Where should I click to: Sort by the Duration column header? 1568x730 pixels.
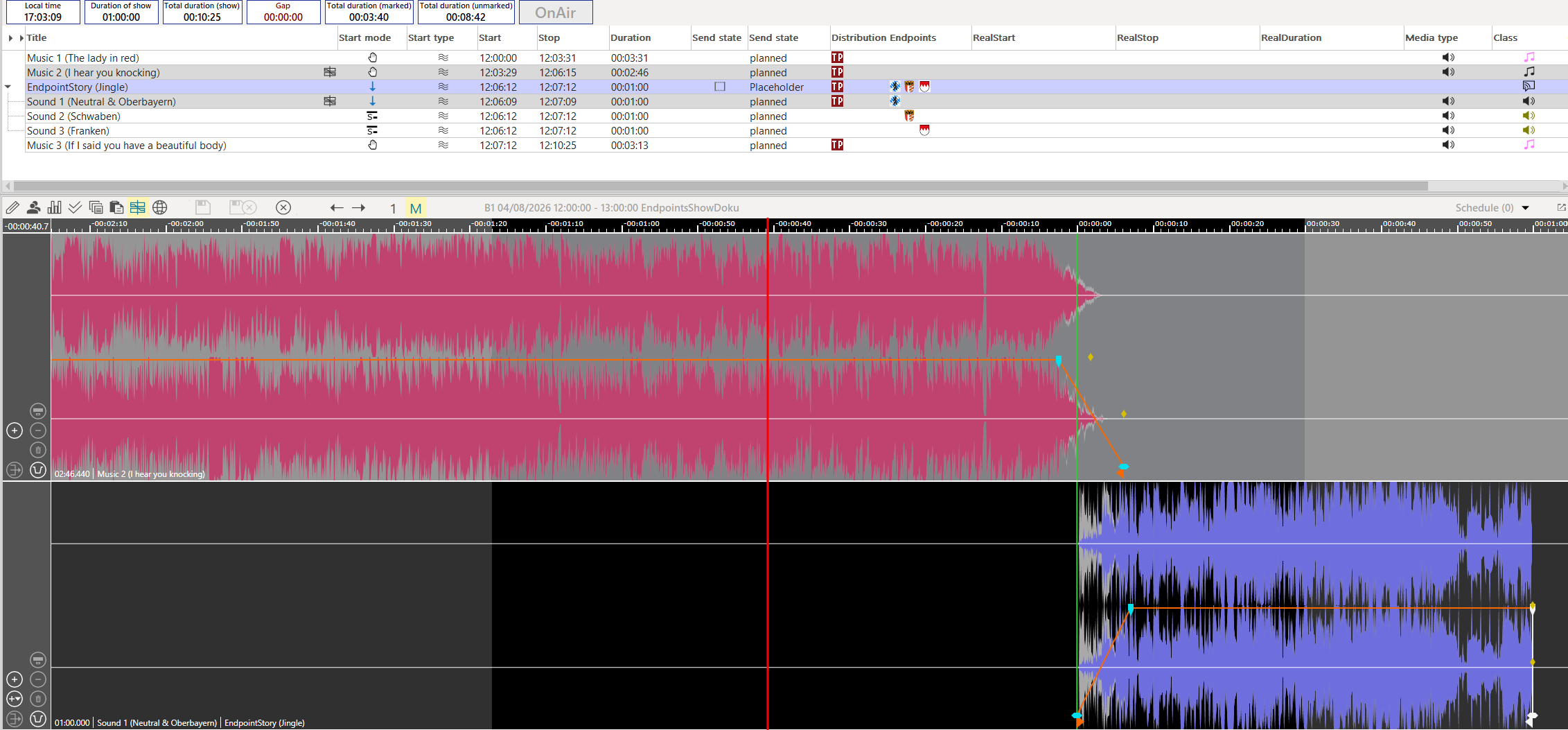[631, 38]
